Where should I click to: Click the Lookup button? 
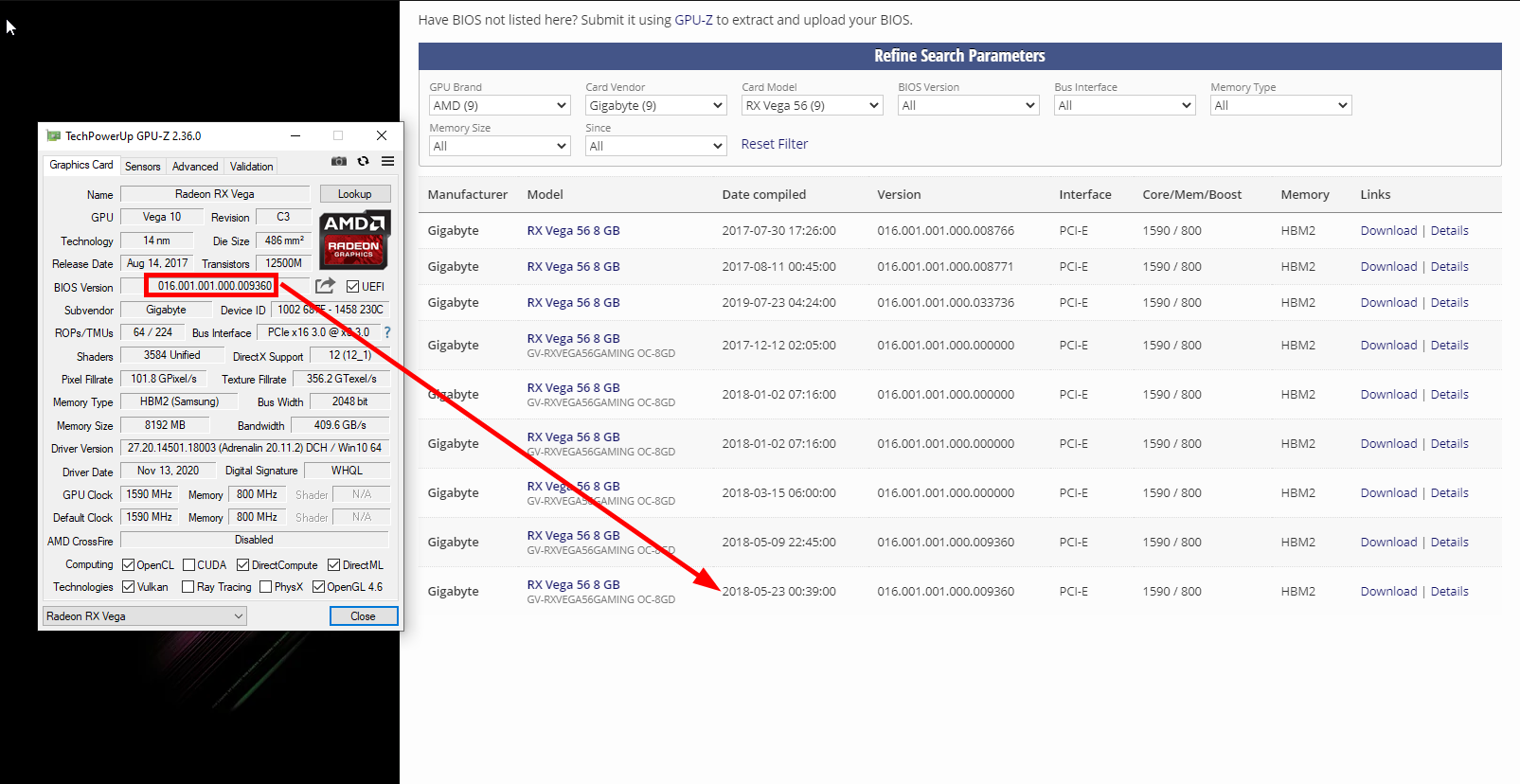pyautogui.click(x=355, y=193)
